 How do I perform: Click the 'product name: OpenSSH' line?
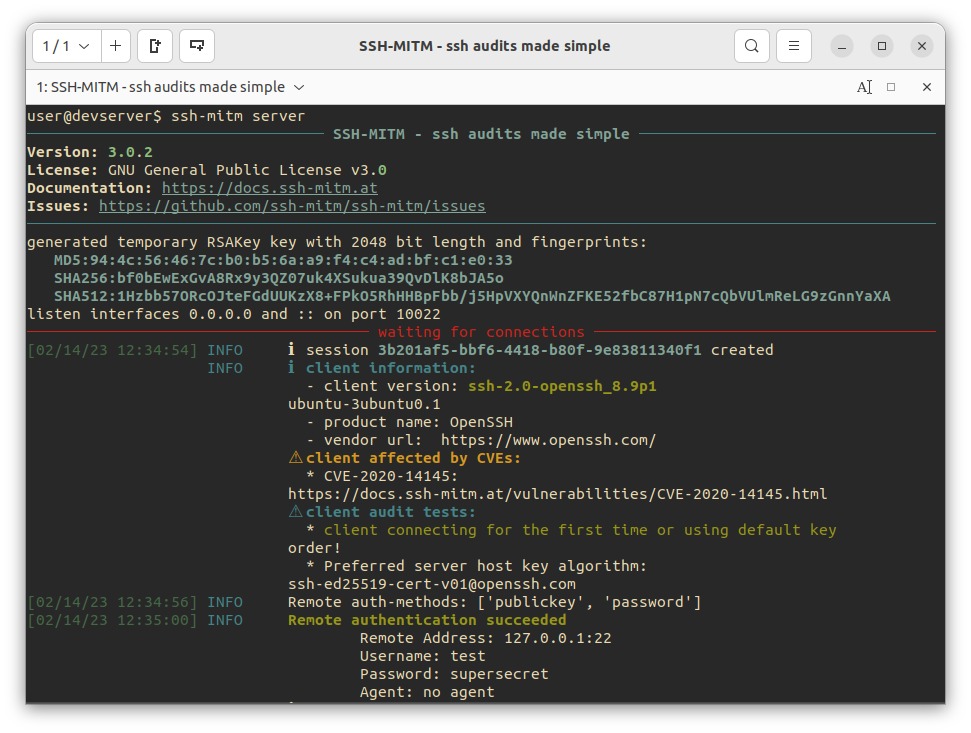[409, 422]
